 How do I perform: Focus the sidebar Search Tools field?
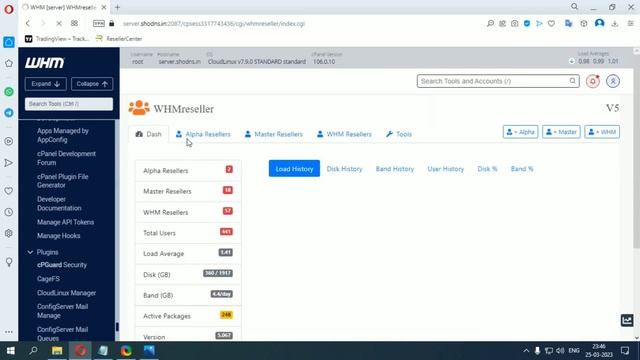[x=69, y=104]
